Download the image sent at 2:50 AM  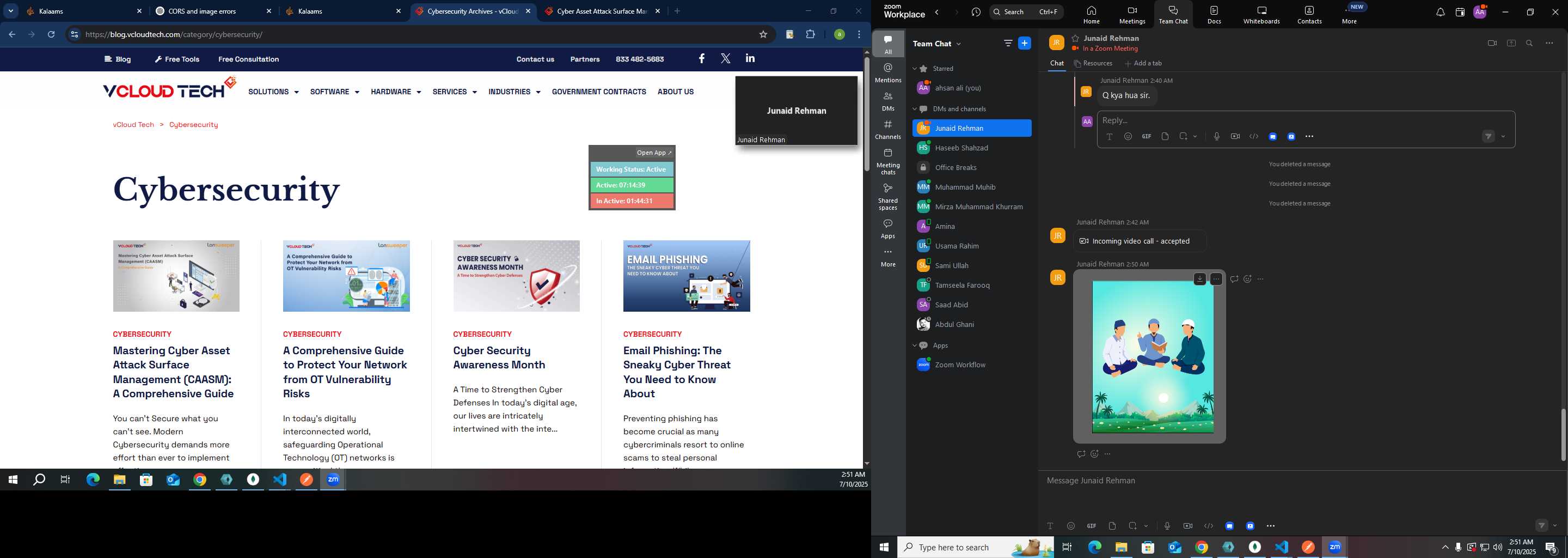pyautogui.click(x=1199, y=279)
